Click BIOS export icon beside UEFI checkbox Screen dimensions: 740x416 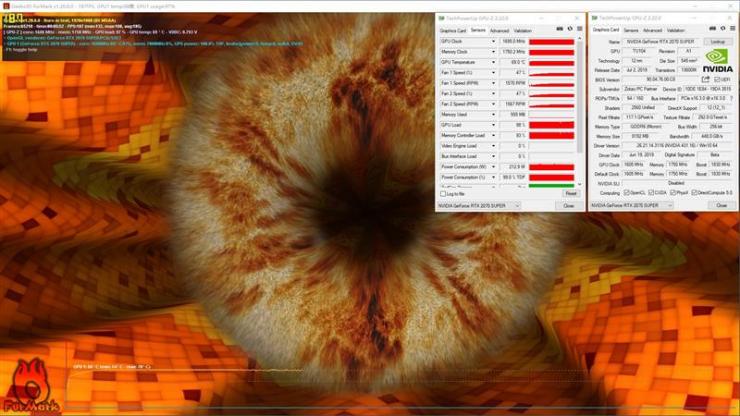pyautogui.click(x=706, y=79)
